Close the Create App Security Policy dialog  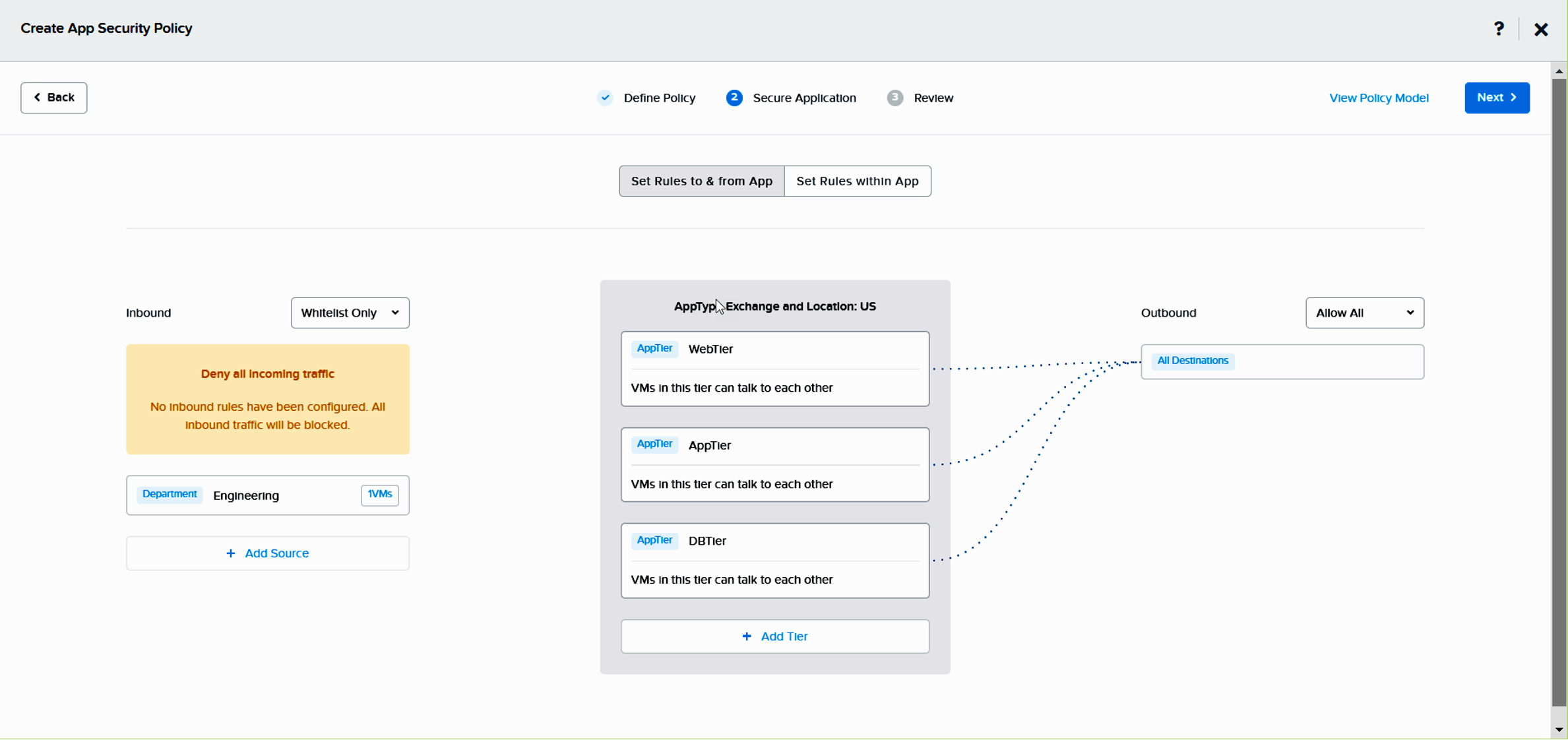(x=1540, y=30)
